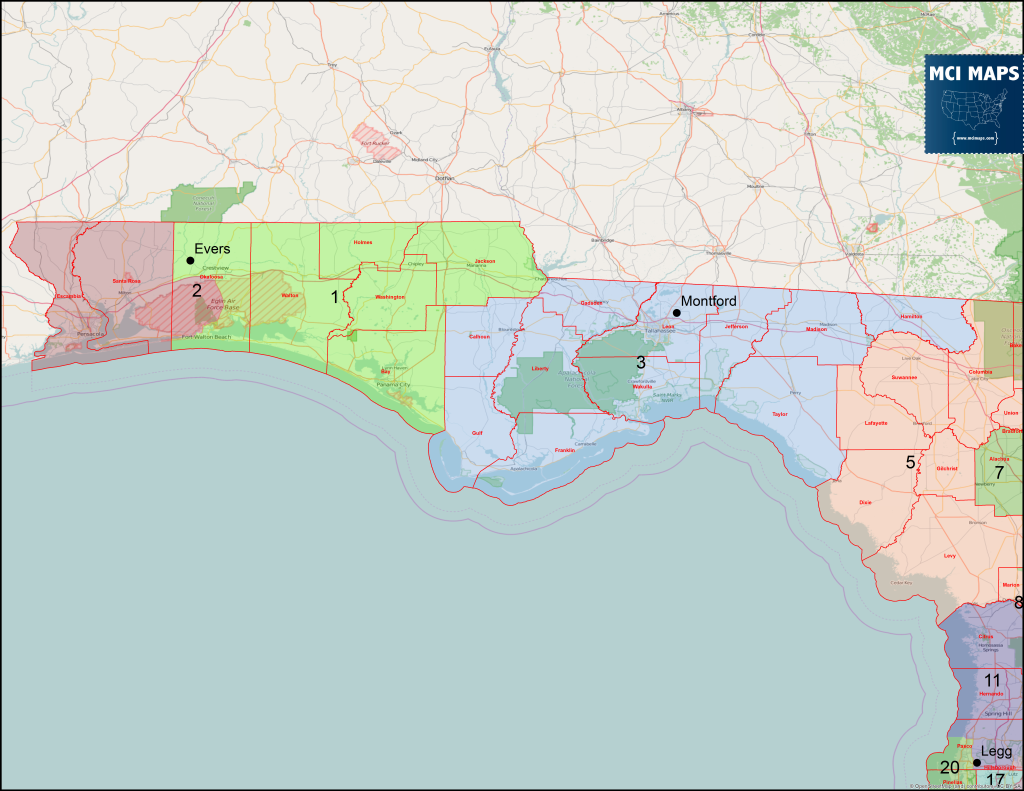This screenshot has height=791, width=1024.
Task: Click the Fort Walton Beach label
Action: [206, 337]
